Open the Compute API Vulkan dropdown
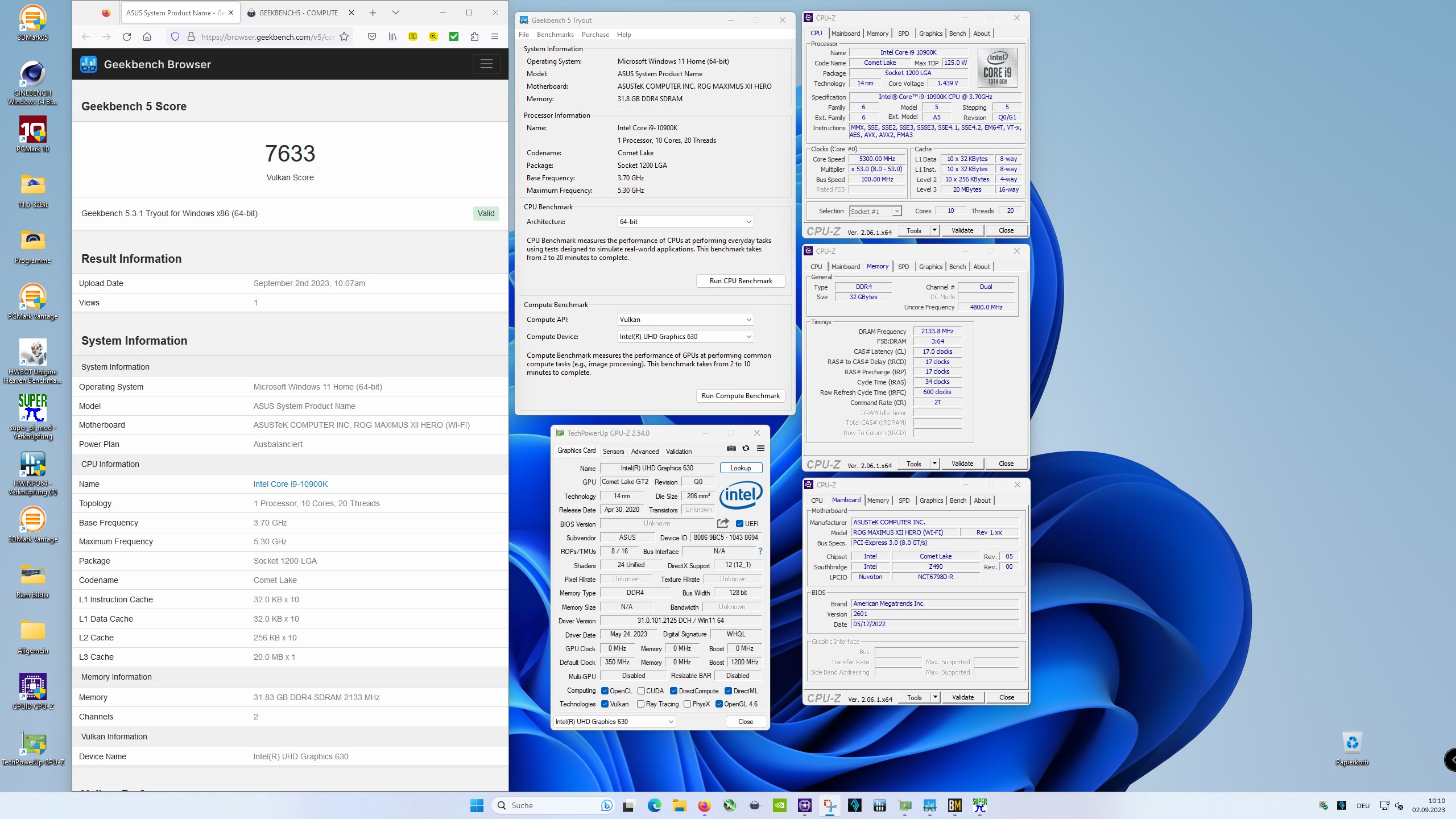Viewport: 1456px width, 819px height. point(685,320)
